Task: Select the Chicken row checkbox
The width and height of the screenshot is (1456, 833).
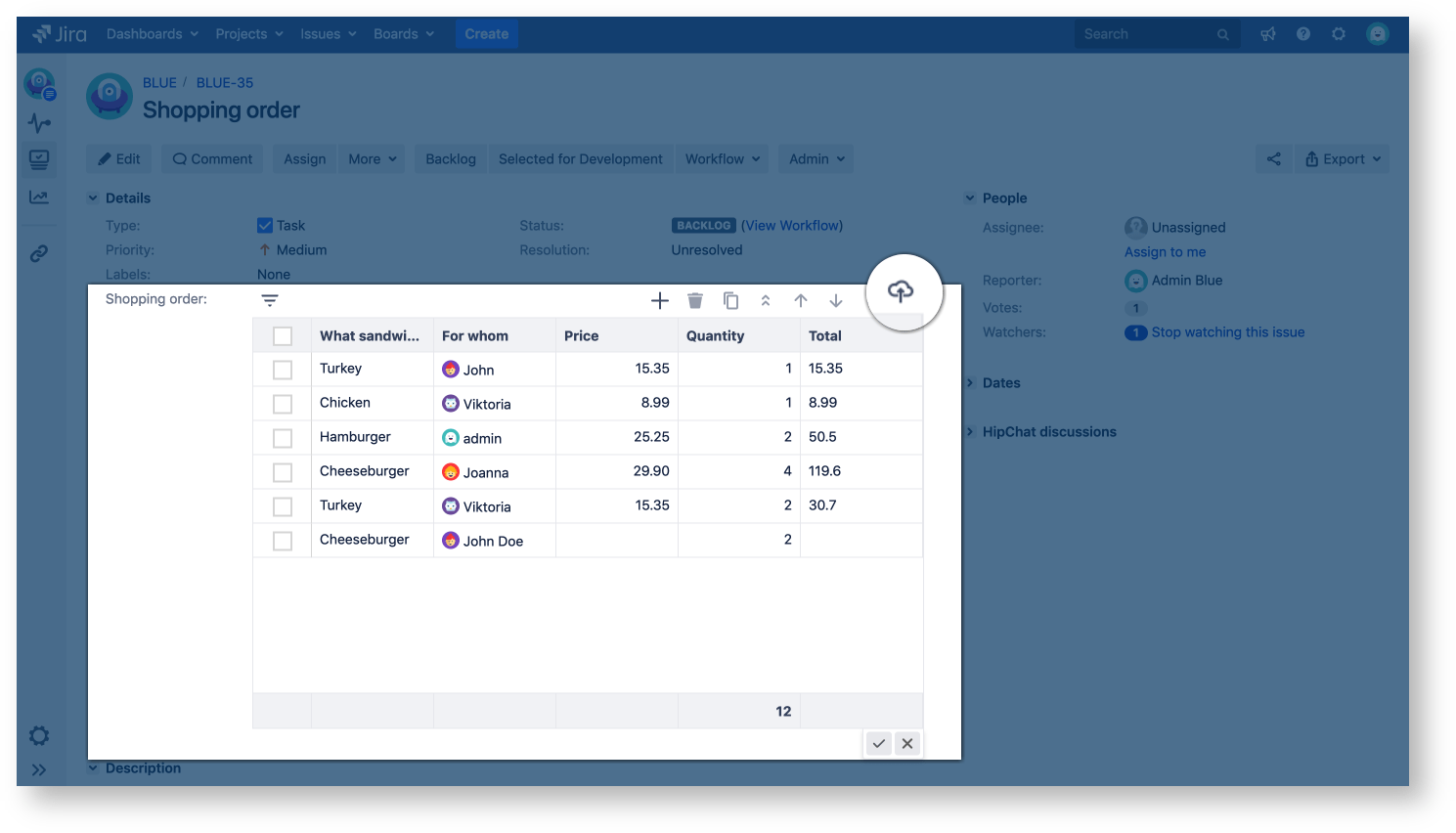Action: [x=283, y=404]
